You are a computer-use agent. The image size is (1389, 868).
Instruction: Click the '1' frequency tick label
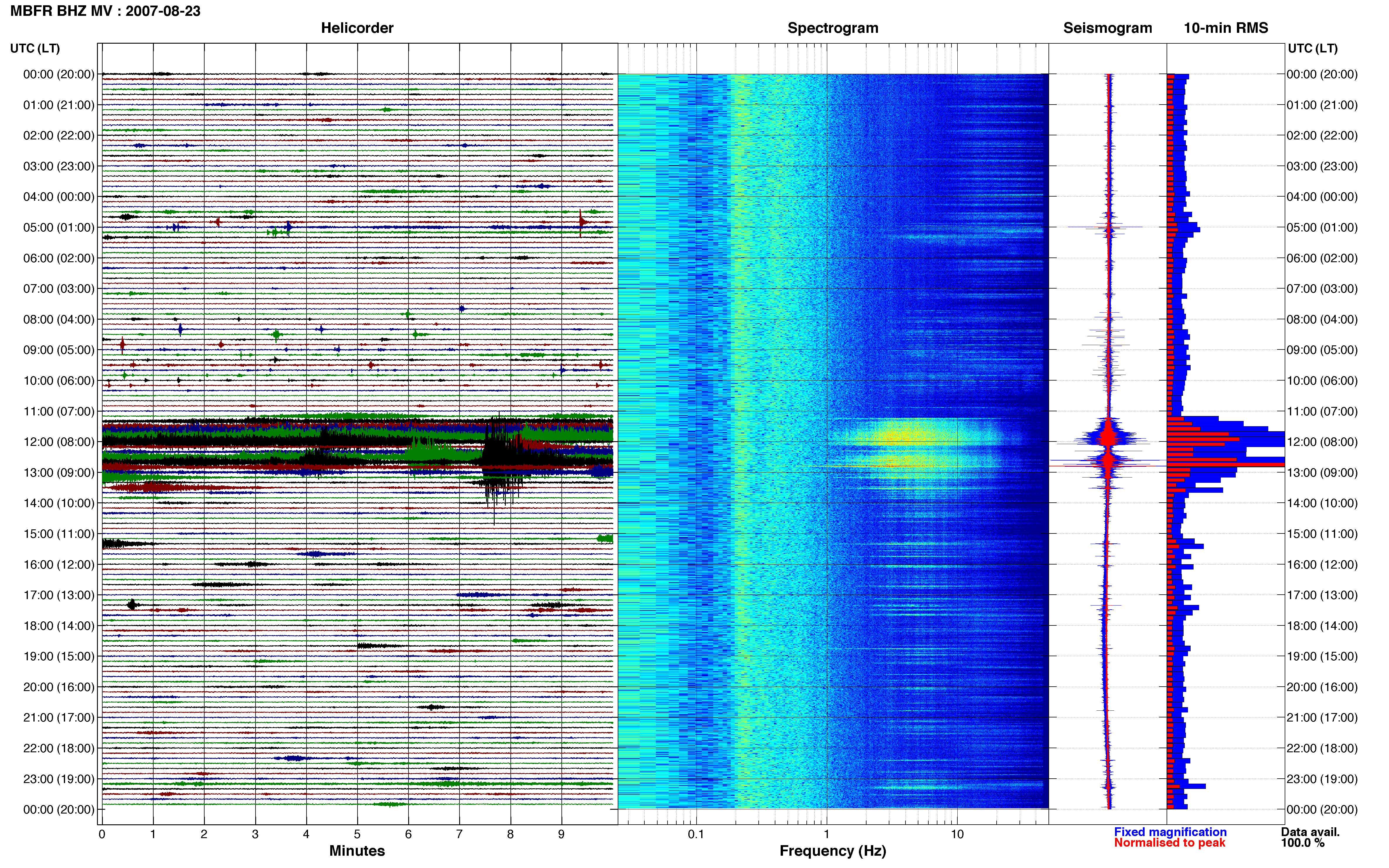(826, 834)
